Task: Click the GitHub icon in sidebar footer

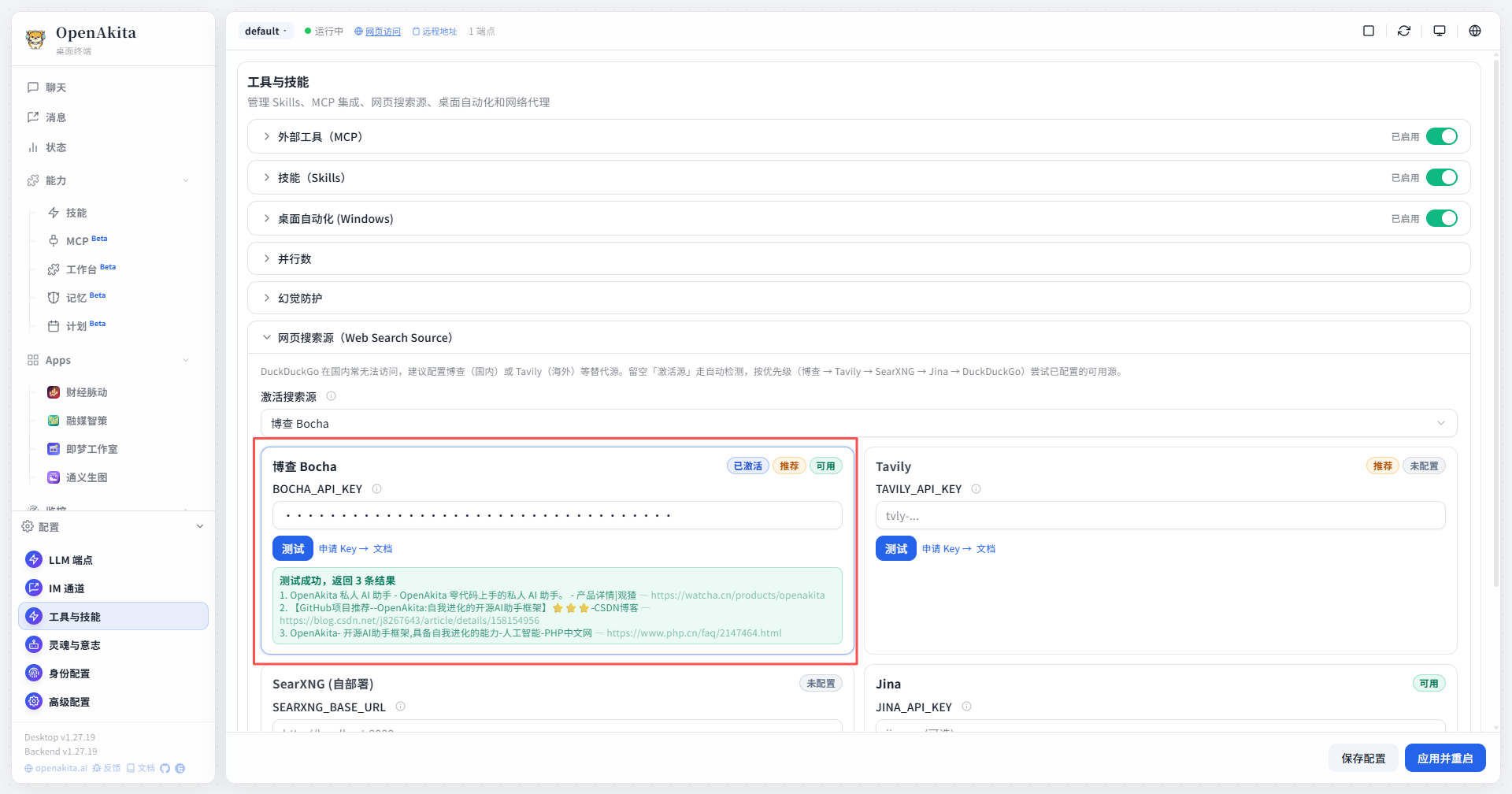Action: click(165, 768)
